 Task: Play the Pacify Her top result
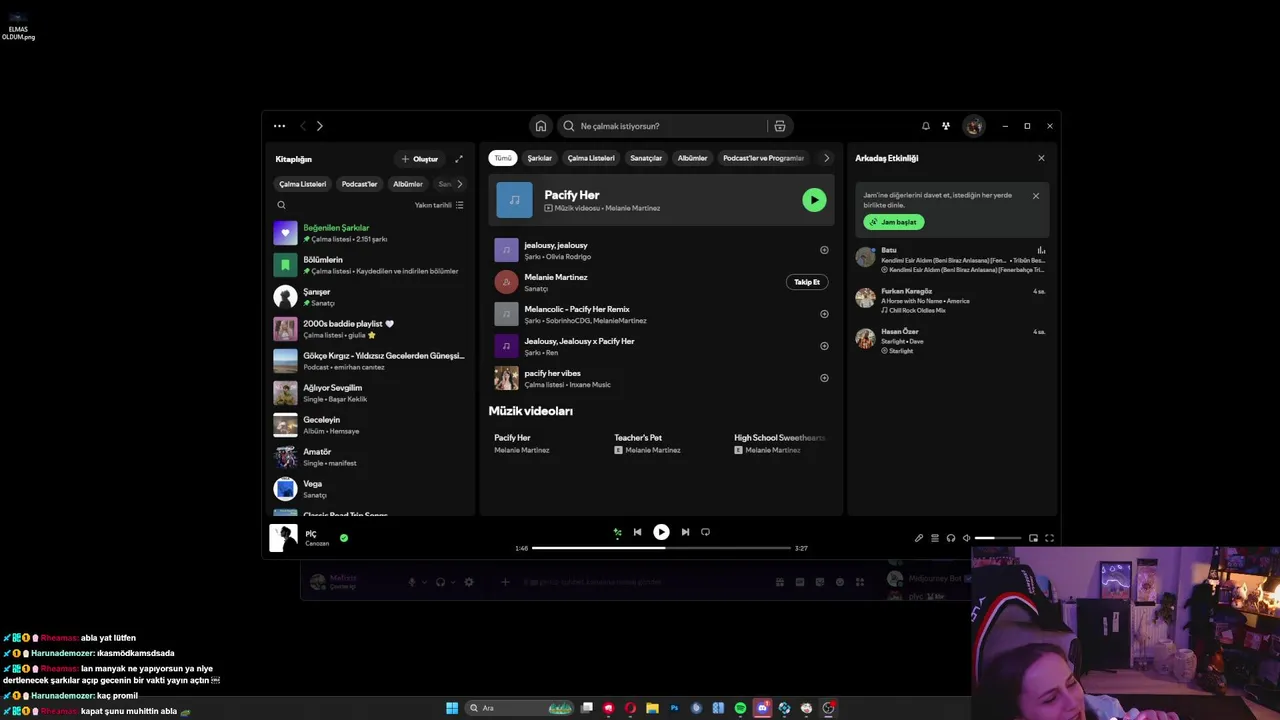tap(814, 200)
